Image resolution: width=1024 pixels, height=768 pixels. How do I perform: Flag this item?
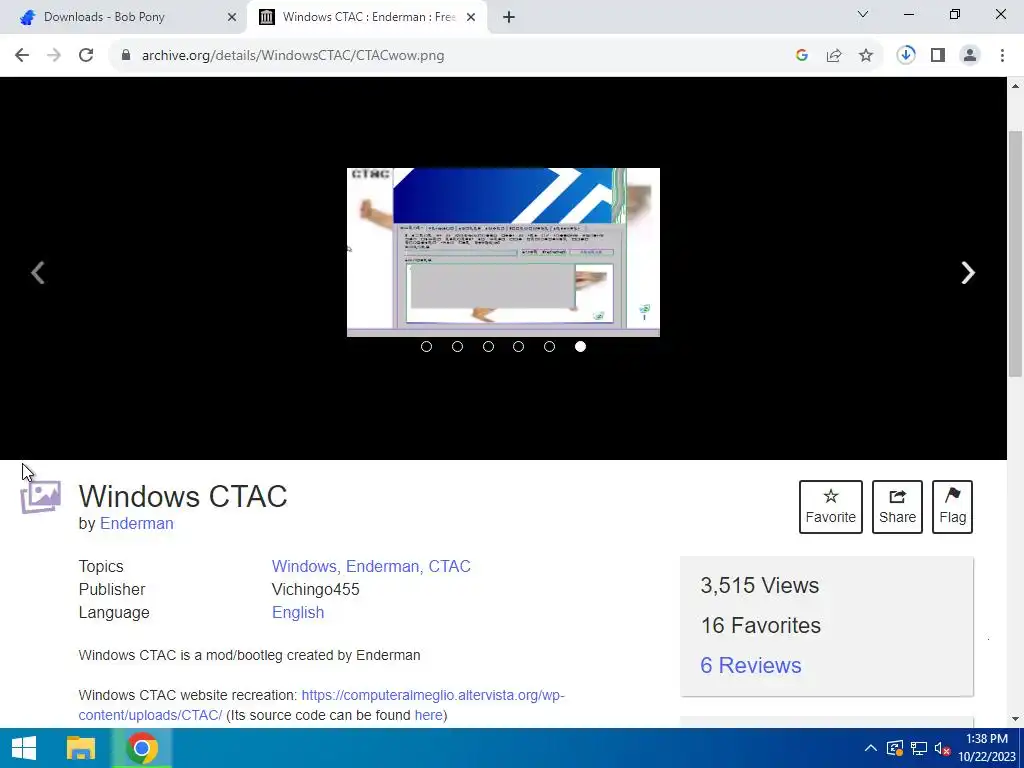[952, 507]
